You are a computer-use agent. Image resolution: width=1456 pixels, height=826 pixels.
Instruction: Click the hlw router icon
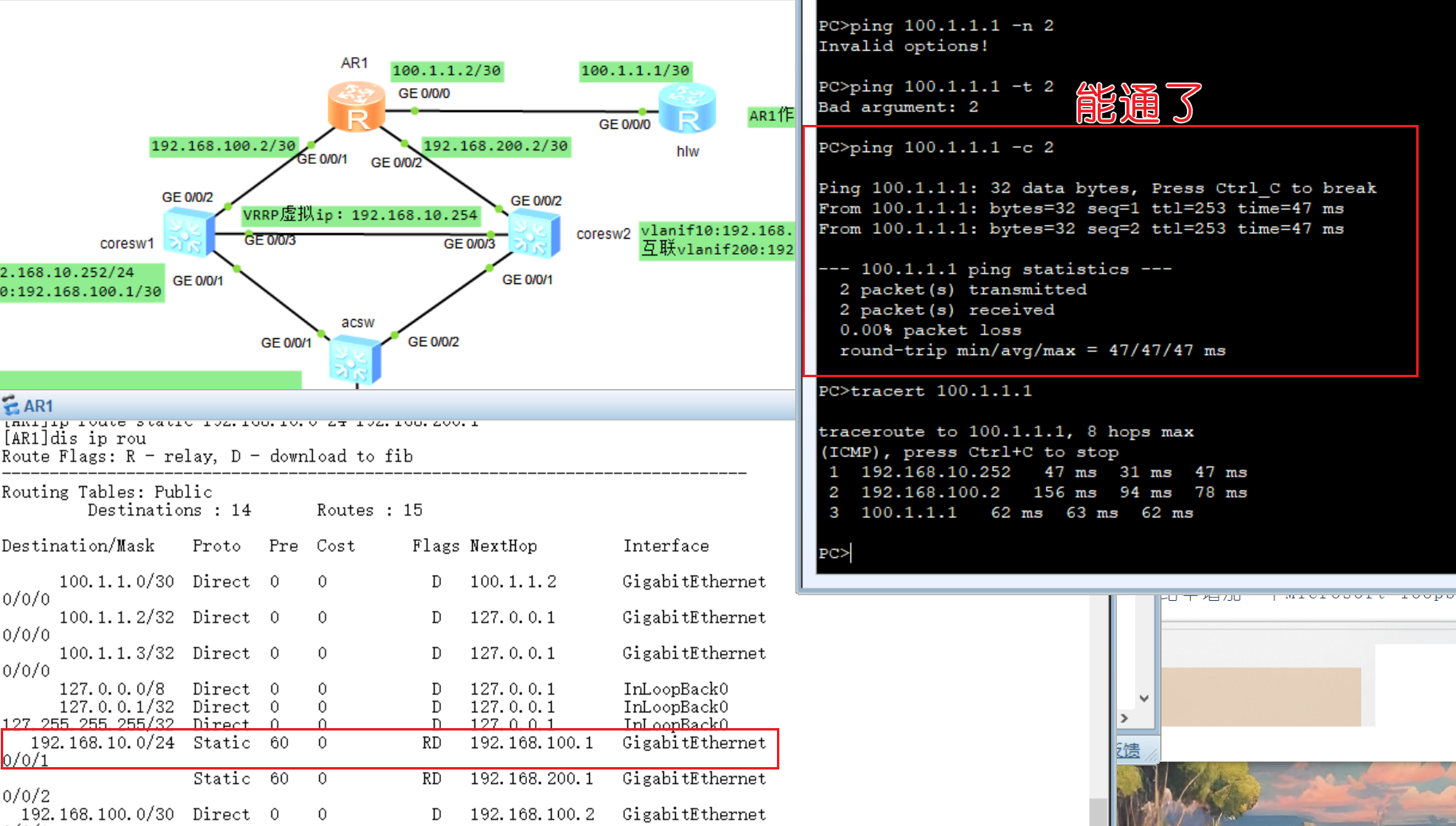click(x=687, y=109)
